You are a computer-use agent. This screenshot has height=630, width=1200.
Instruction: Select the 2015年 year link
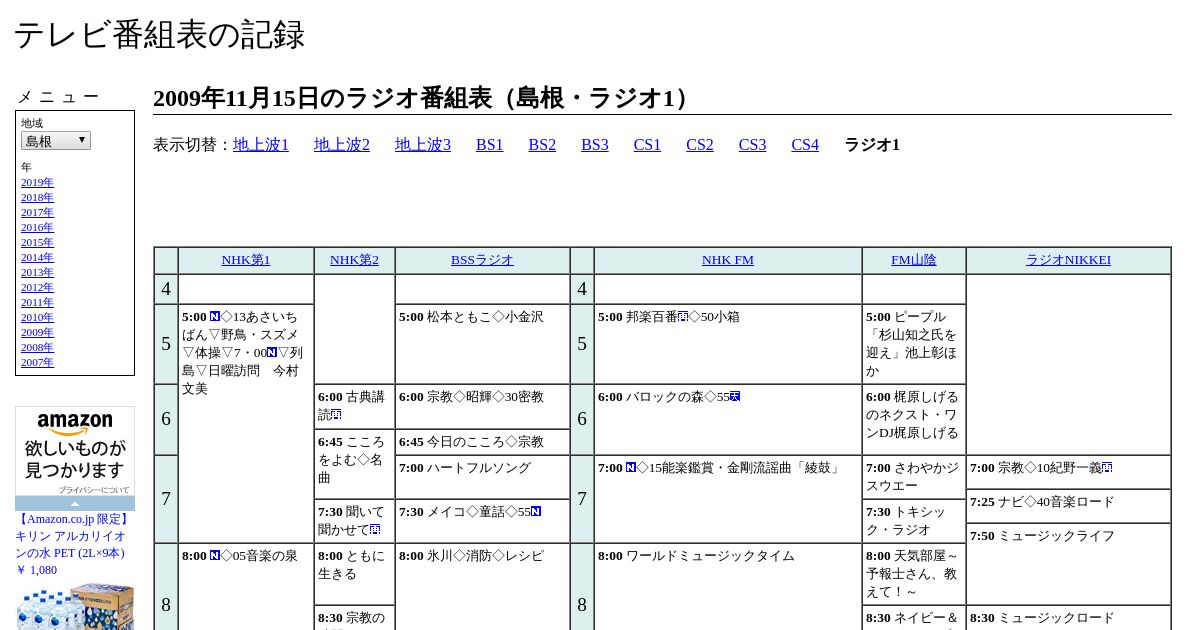click(37, 243)
